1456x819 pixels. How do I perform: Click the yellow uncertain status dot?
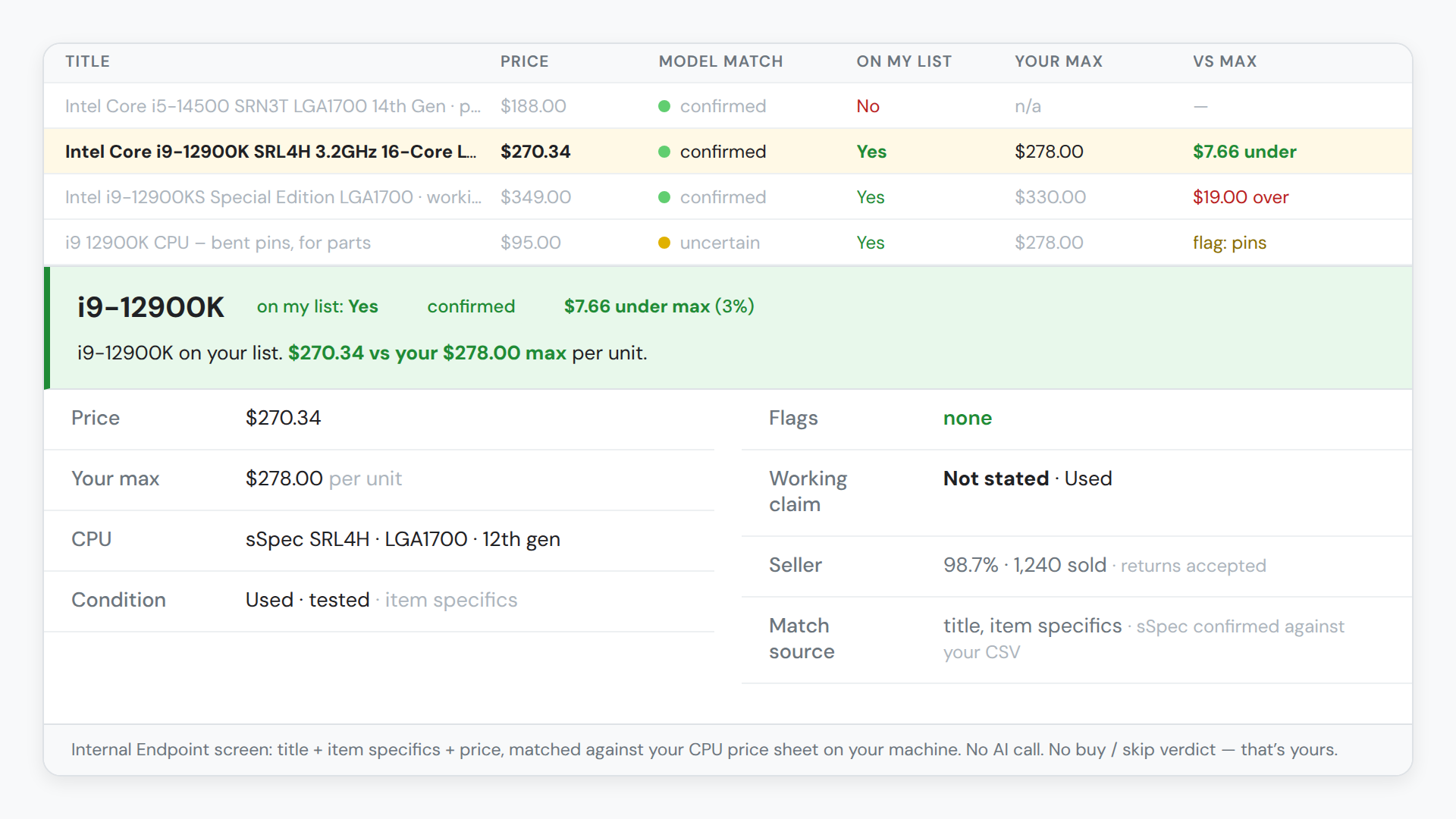tap(664, 243)
